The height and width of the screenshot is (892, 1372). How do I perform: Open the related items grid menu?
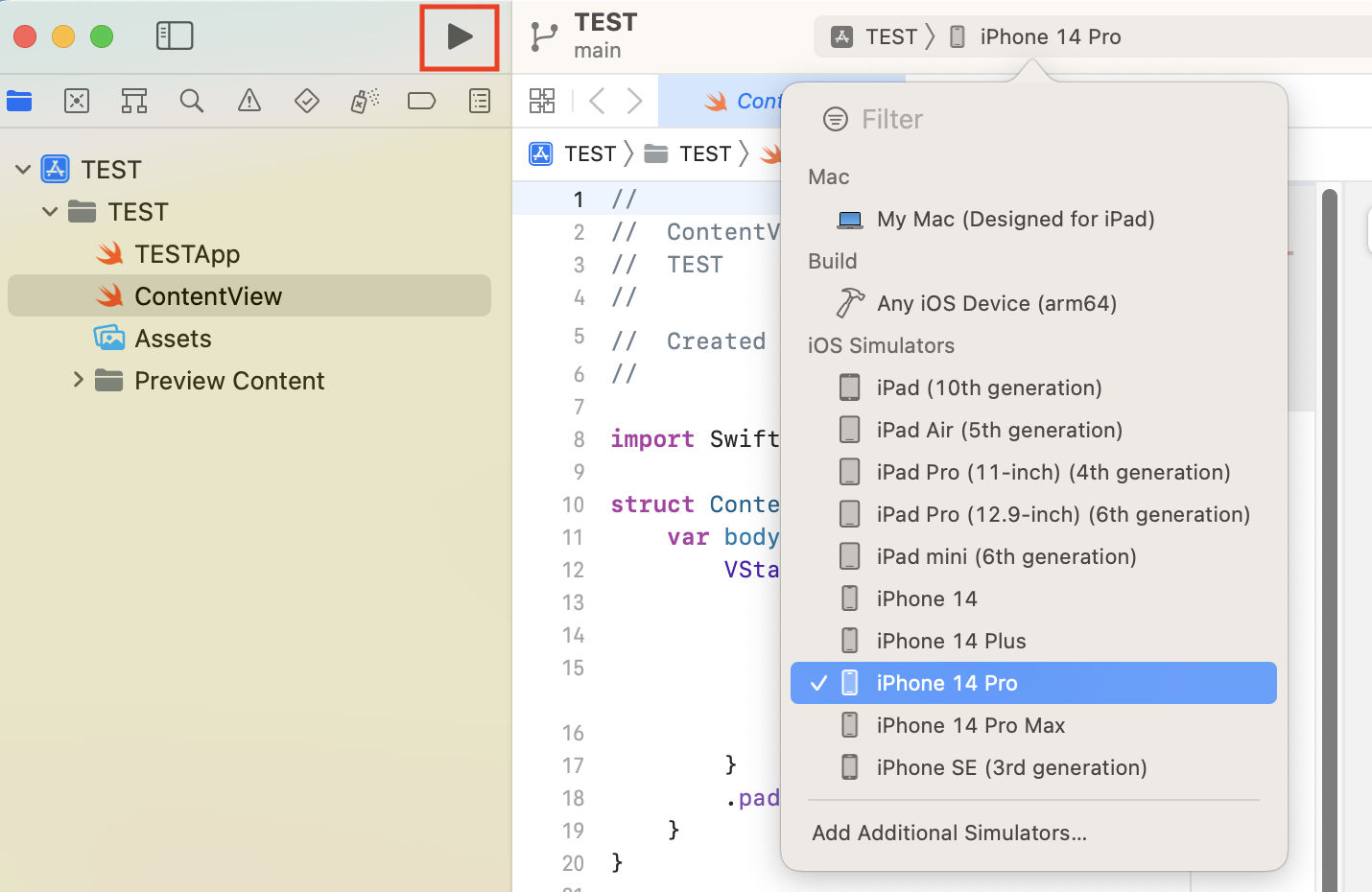542,101
